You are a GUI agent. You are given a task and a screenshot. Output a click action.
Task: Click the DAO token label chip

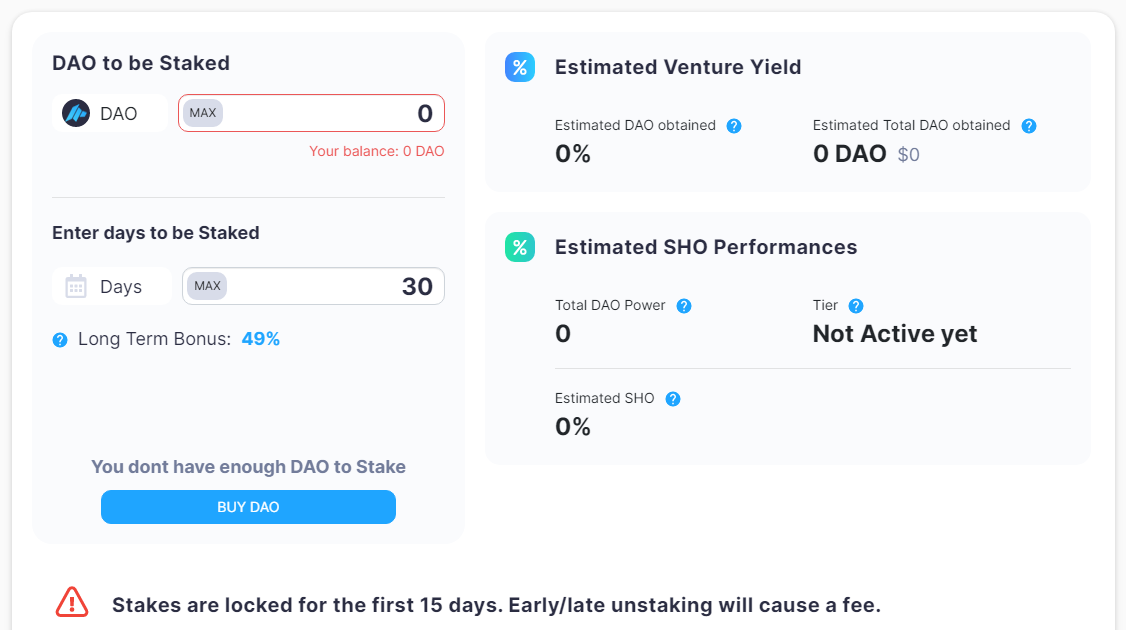110,113
